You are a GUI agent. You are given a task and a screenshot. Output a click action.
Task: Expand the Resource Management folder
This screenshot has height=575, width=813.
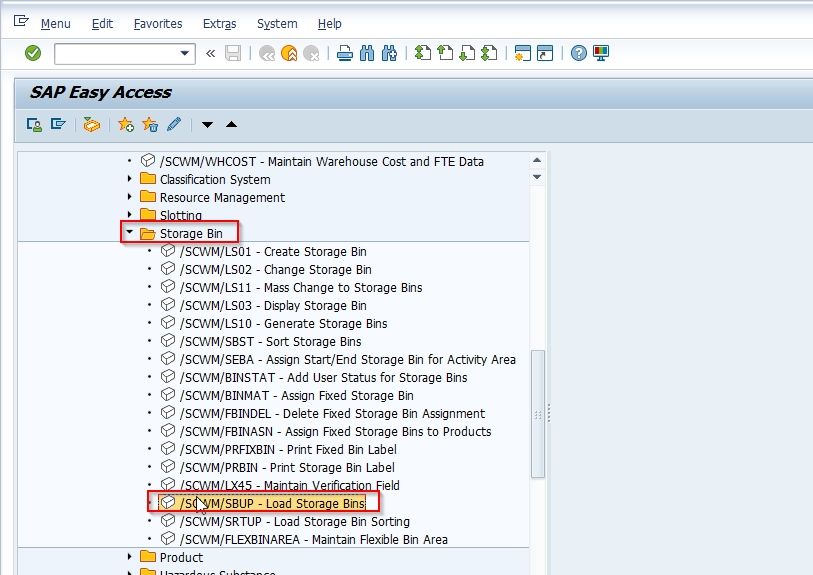(x=130, y=197)
